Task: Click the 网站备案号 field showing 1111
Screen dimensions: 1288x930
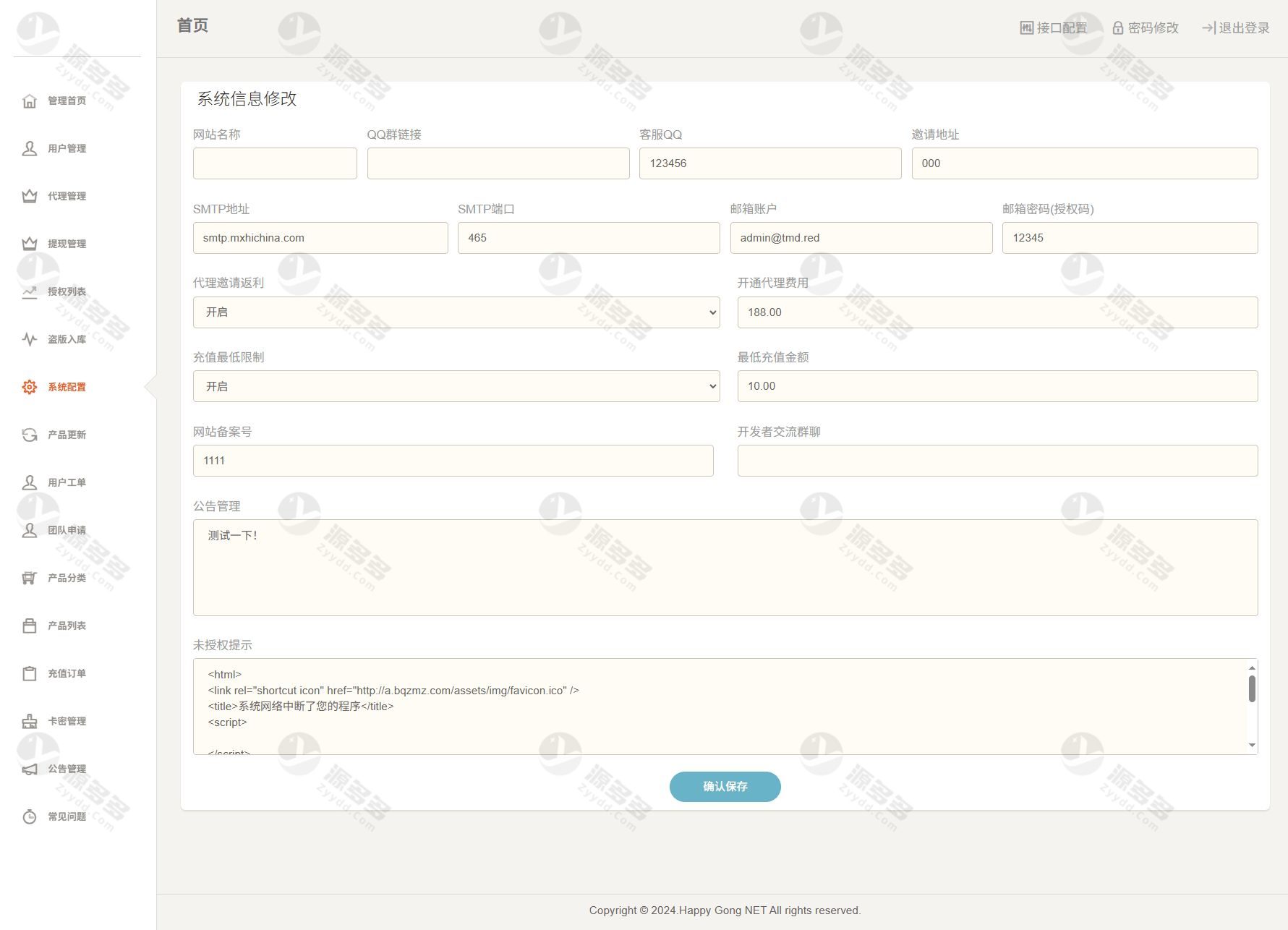Action: tap(453, 461)
